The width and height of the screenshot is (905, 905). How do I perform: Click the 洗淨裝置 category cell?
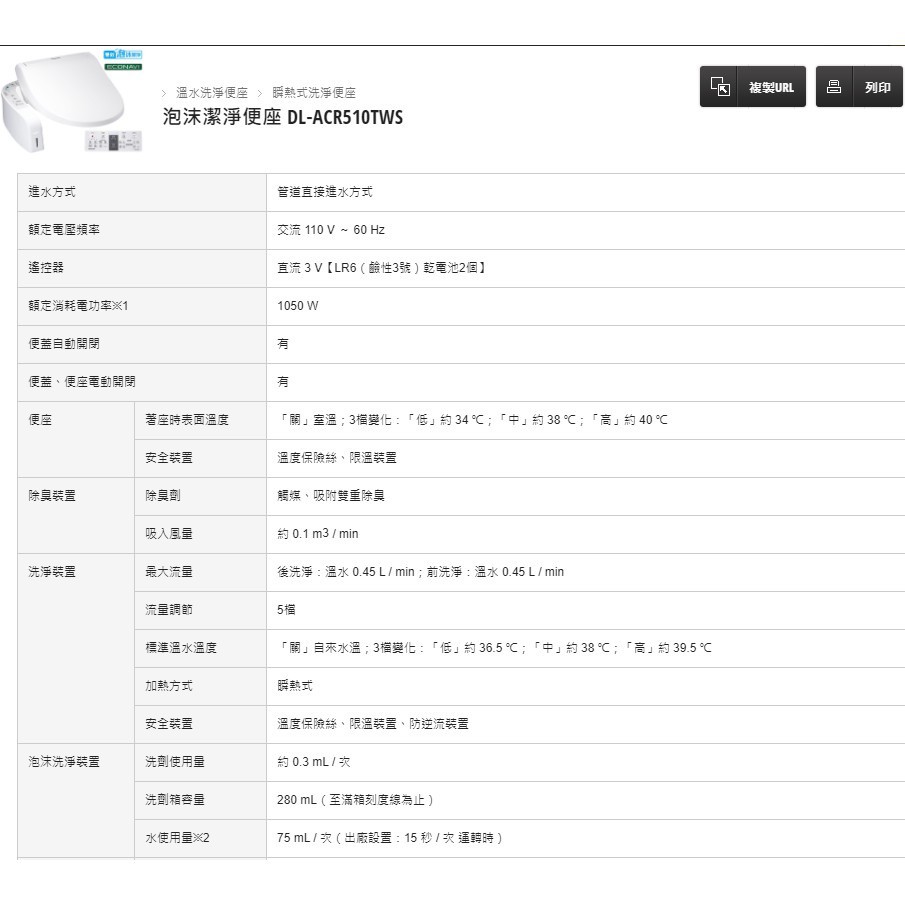coord(52,572)
